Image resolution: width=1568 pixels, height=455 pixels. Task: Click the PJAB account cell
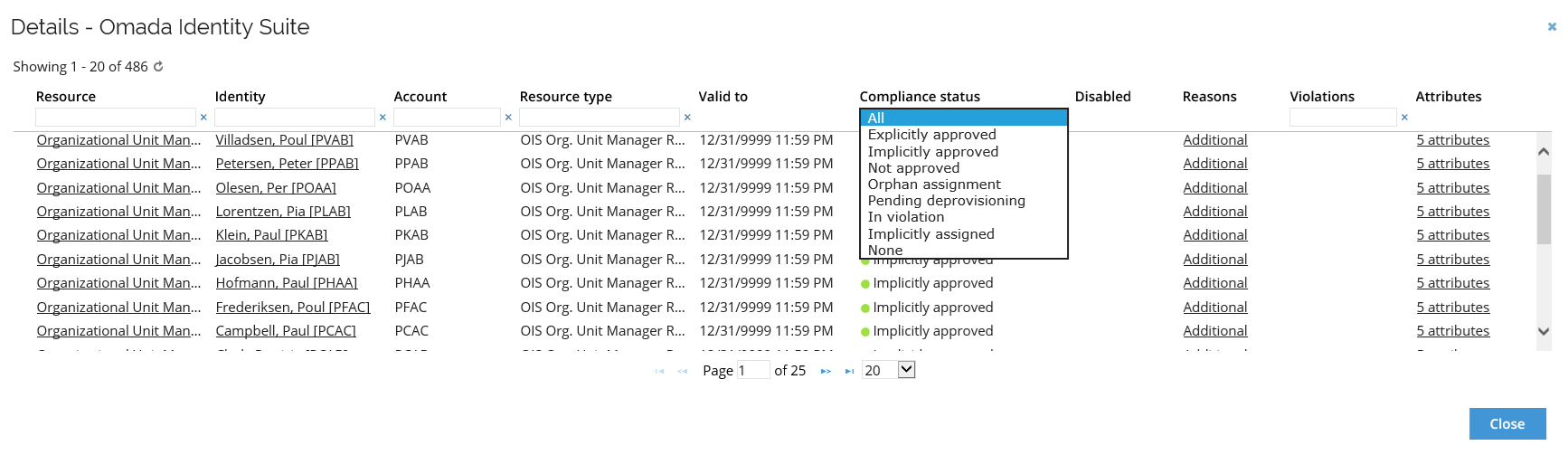[410, 260]
